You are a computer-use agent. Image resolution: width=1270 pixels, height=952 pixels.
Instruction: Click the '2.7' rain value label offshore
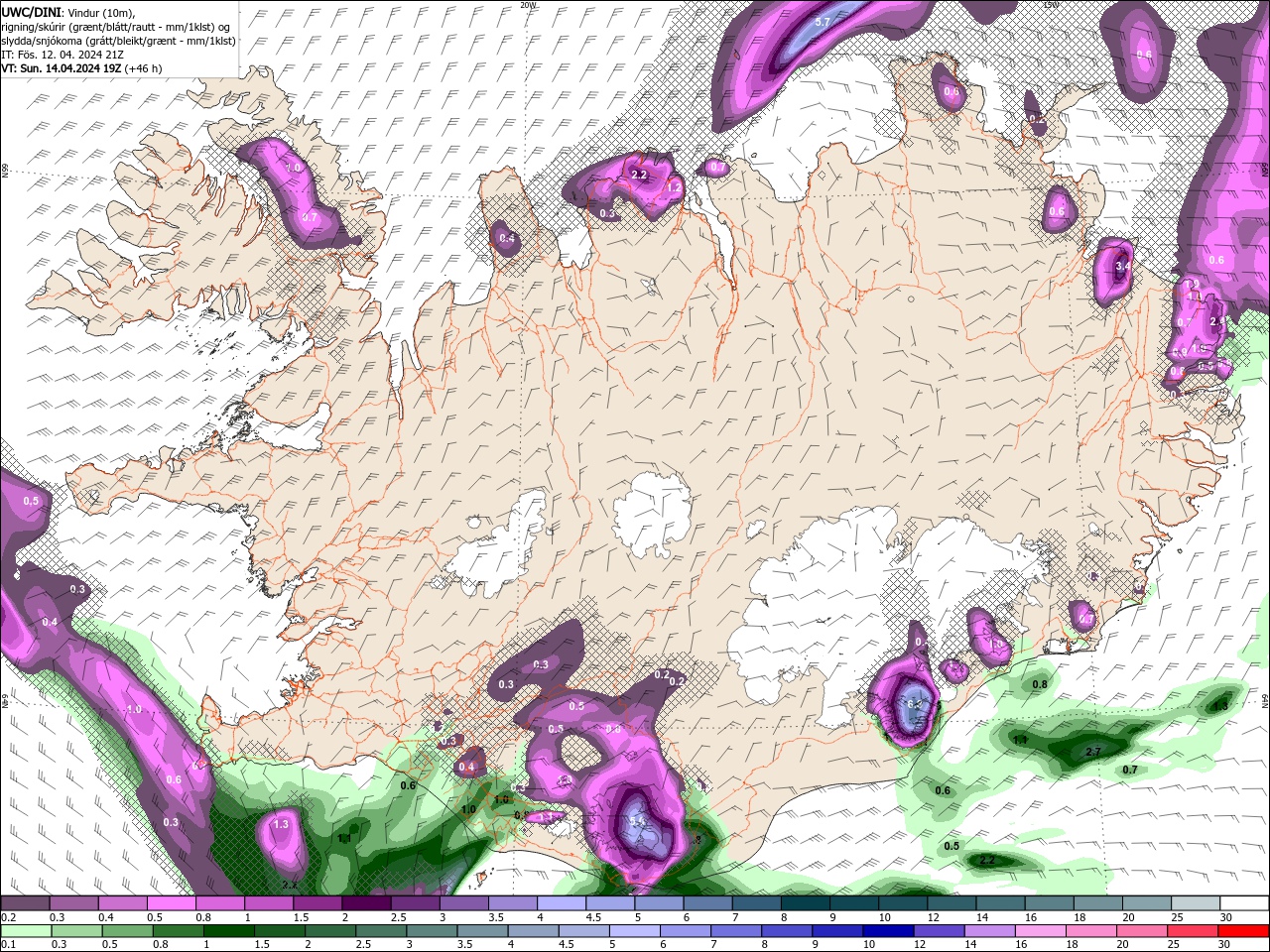tap(1093, 753)
